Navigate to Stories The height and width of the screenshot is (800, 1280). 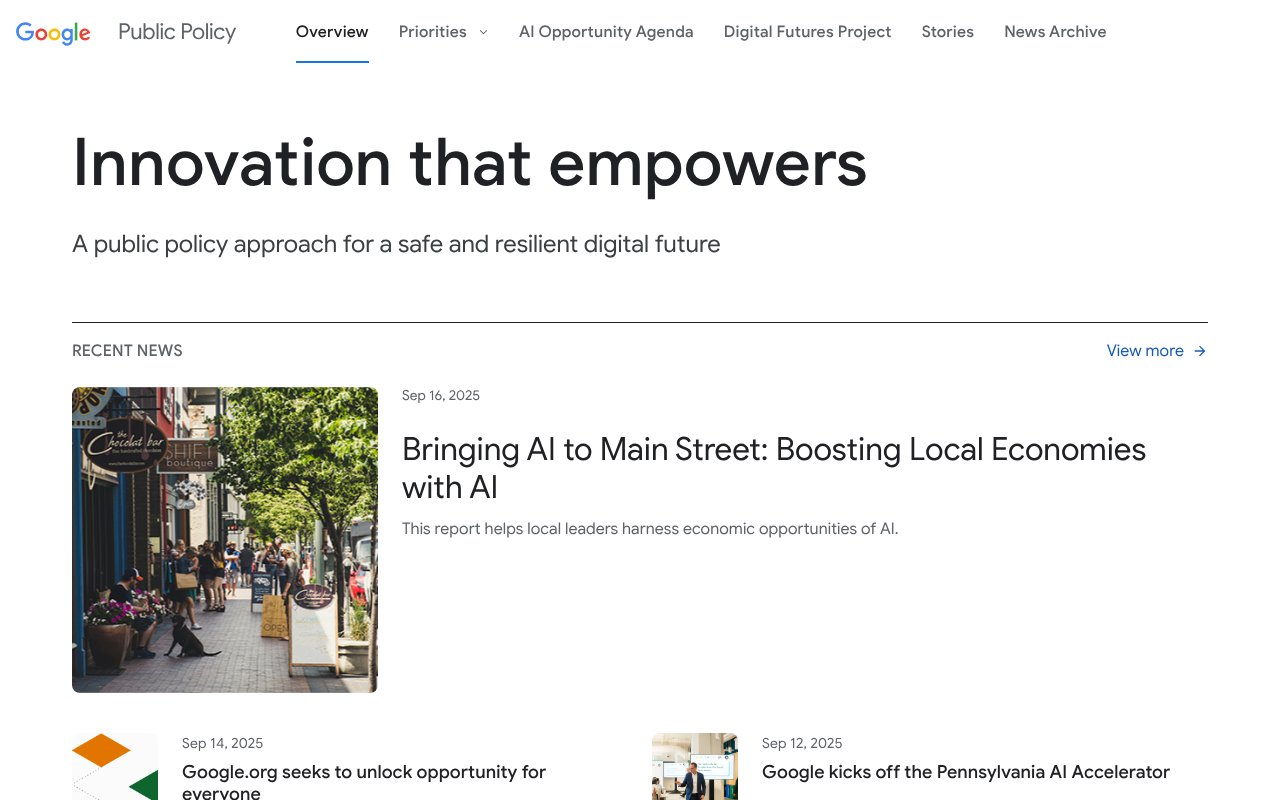[x=947, y=32]
